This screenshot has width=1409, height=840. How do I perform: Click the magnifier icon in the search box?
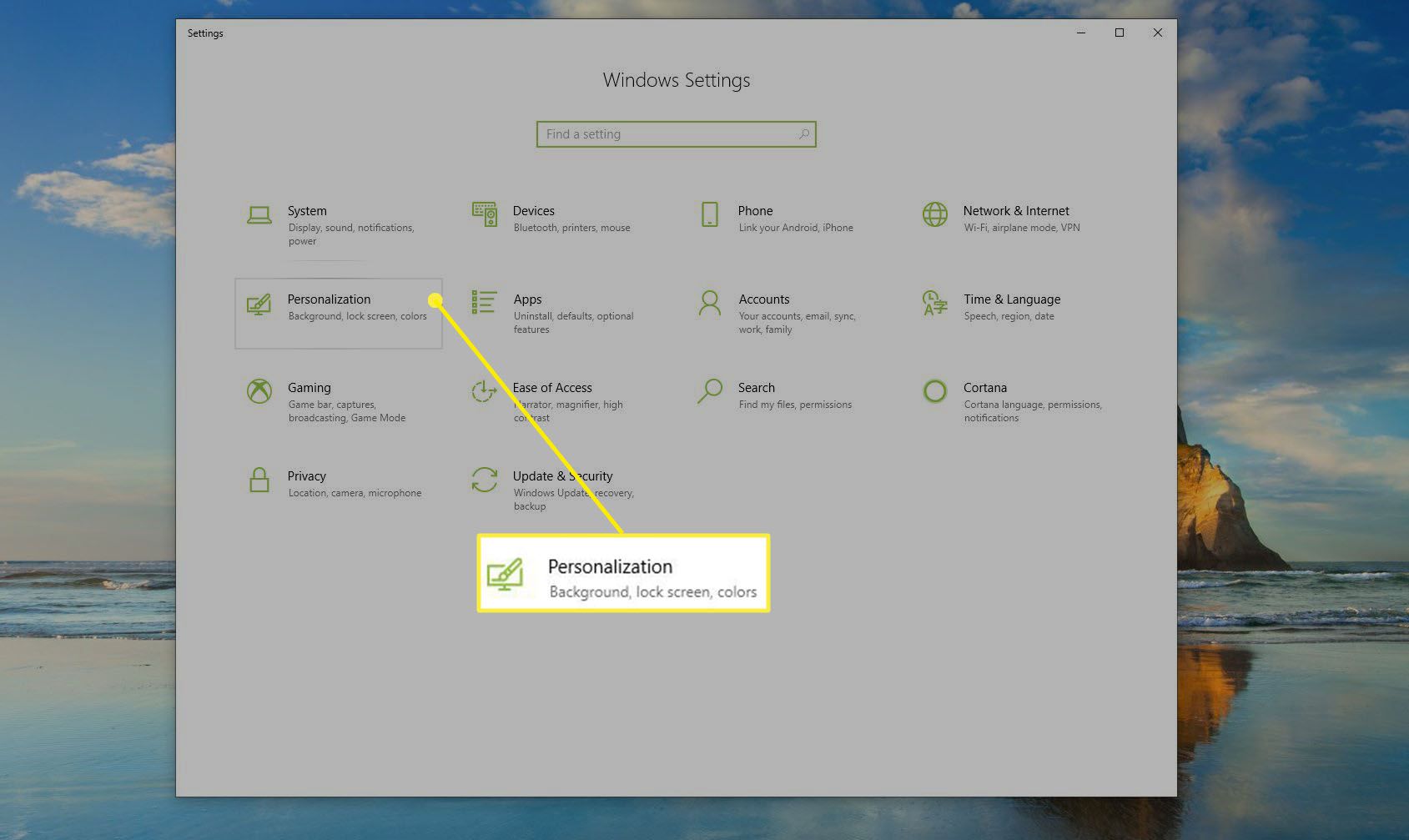pos(804,134)
